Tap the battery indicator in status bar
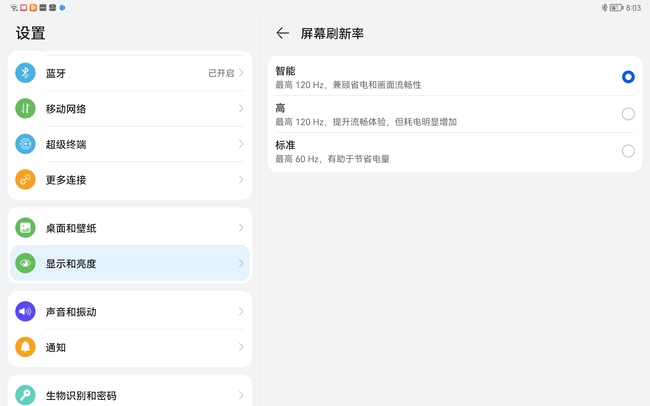 click(616, 7)
